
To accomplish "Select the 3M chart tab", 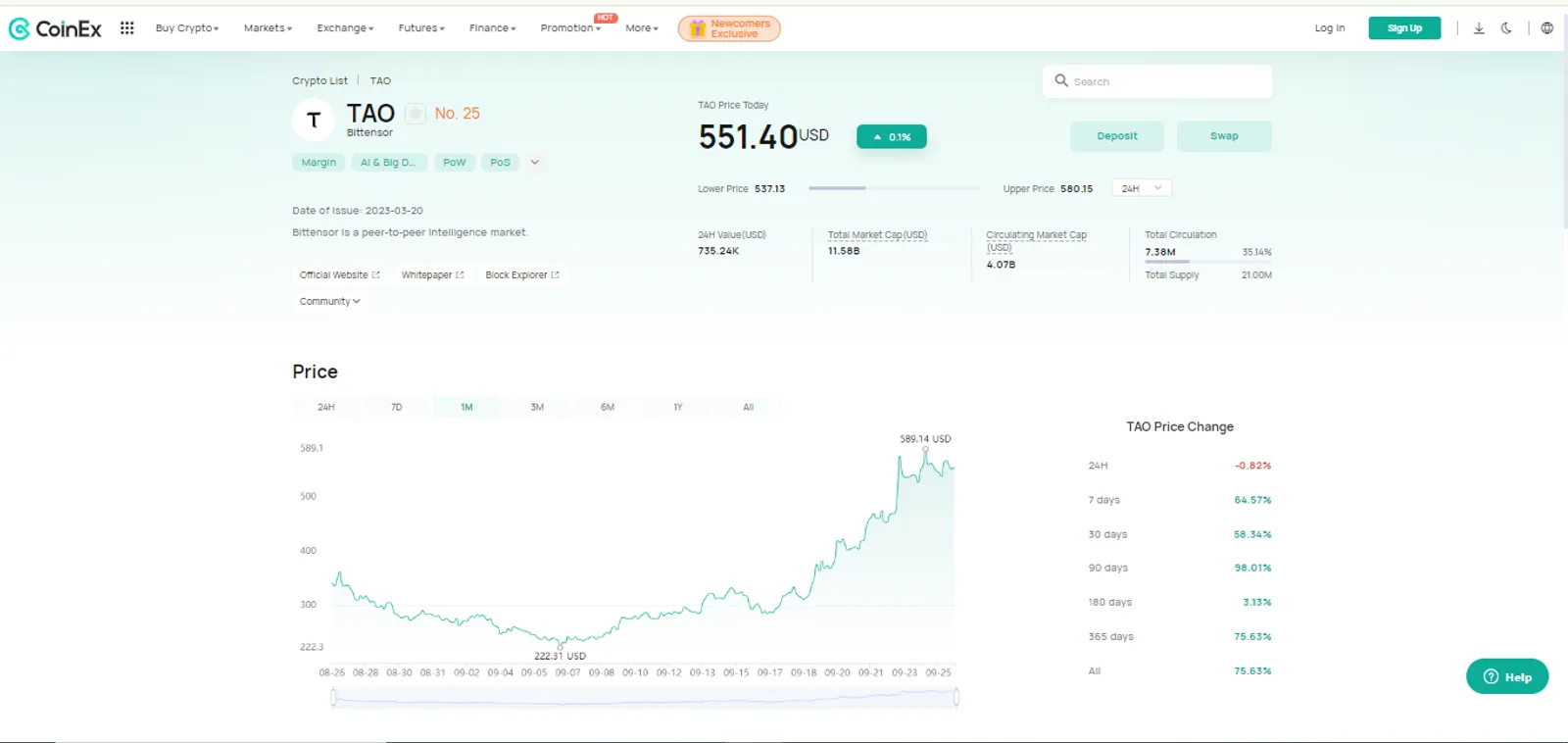I will click(x=537, y=407).
